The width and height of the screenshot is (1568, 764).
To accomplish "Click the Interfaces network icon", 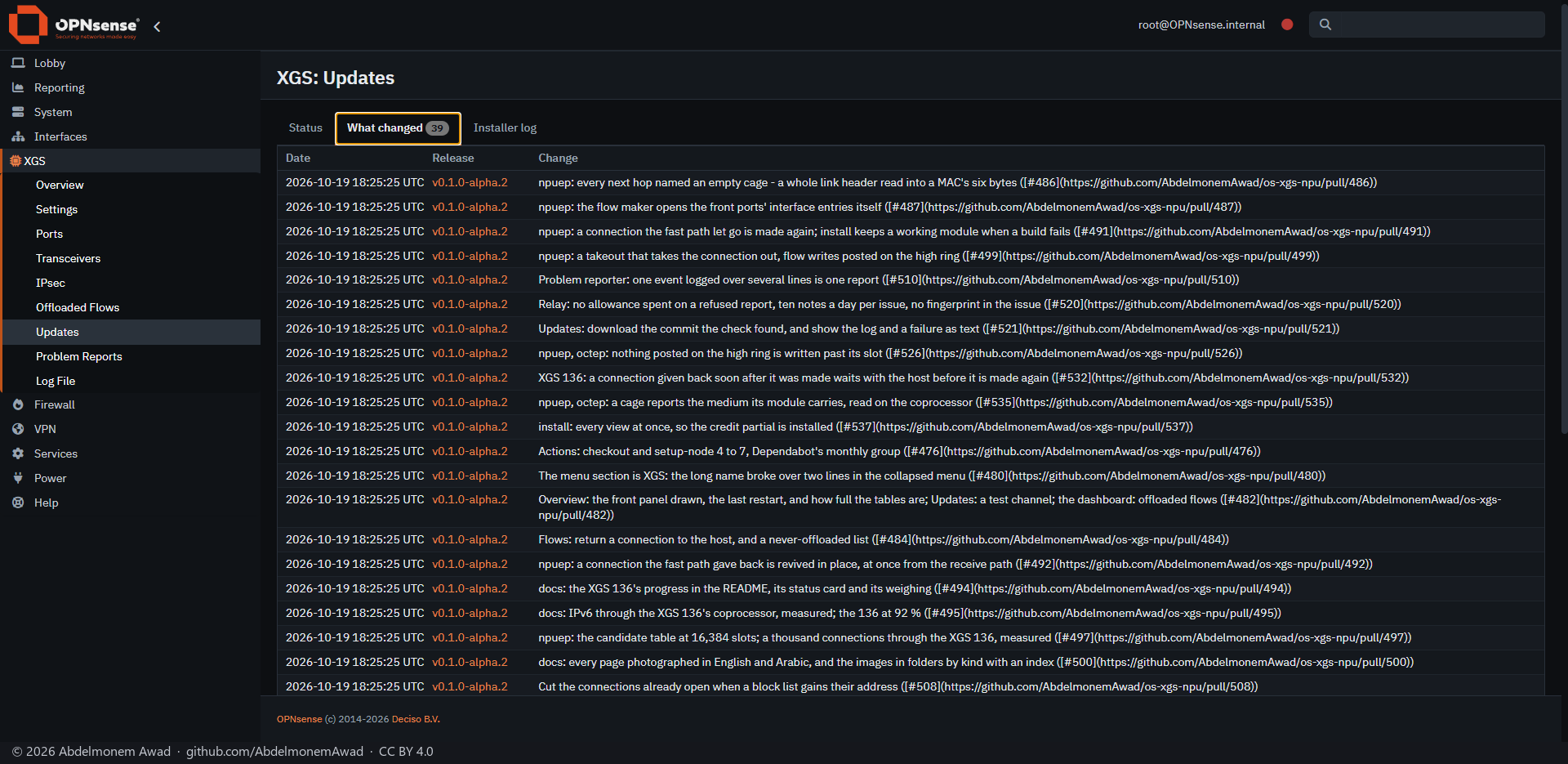I will [x=18, y=136].
